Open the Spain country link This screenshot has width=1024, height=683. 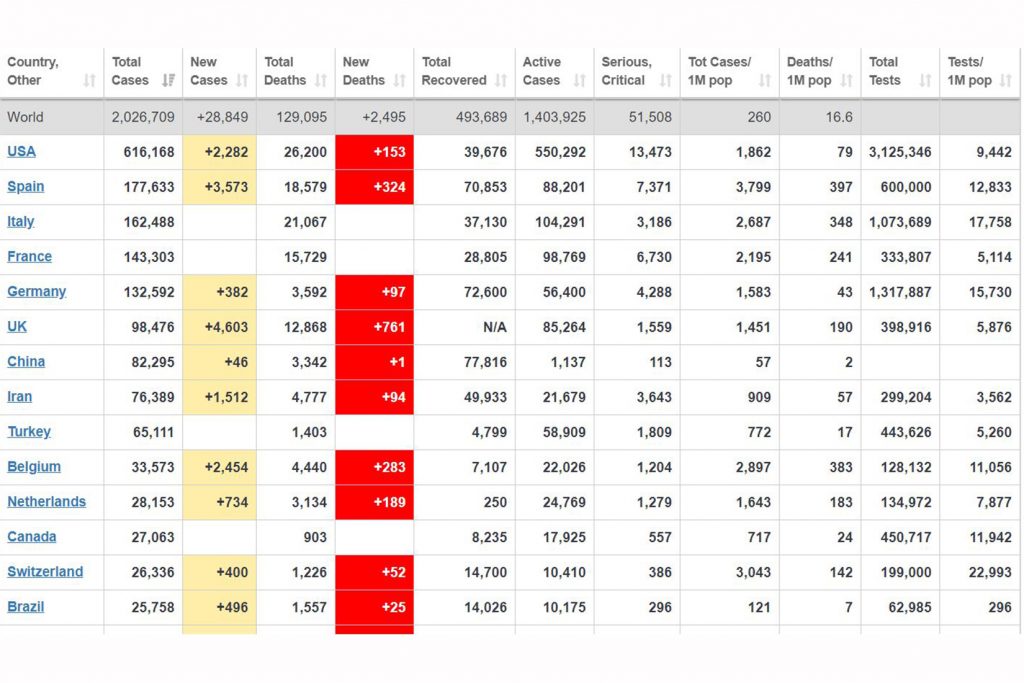coord(25,187)
